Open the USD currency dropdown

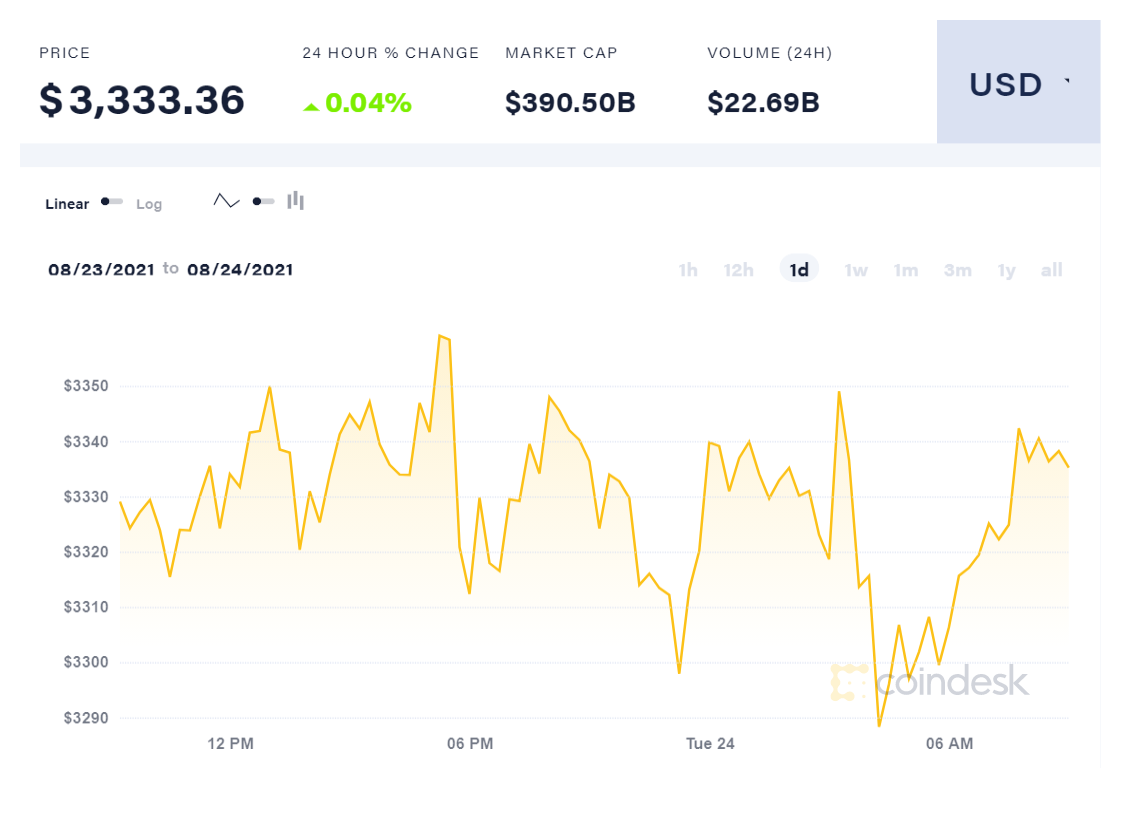[x=1018, y=85]
